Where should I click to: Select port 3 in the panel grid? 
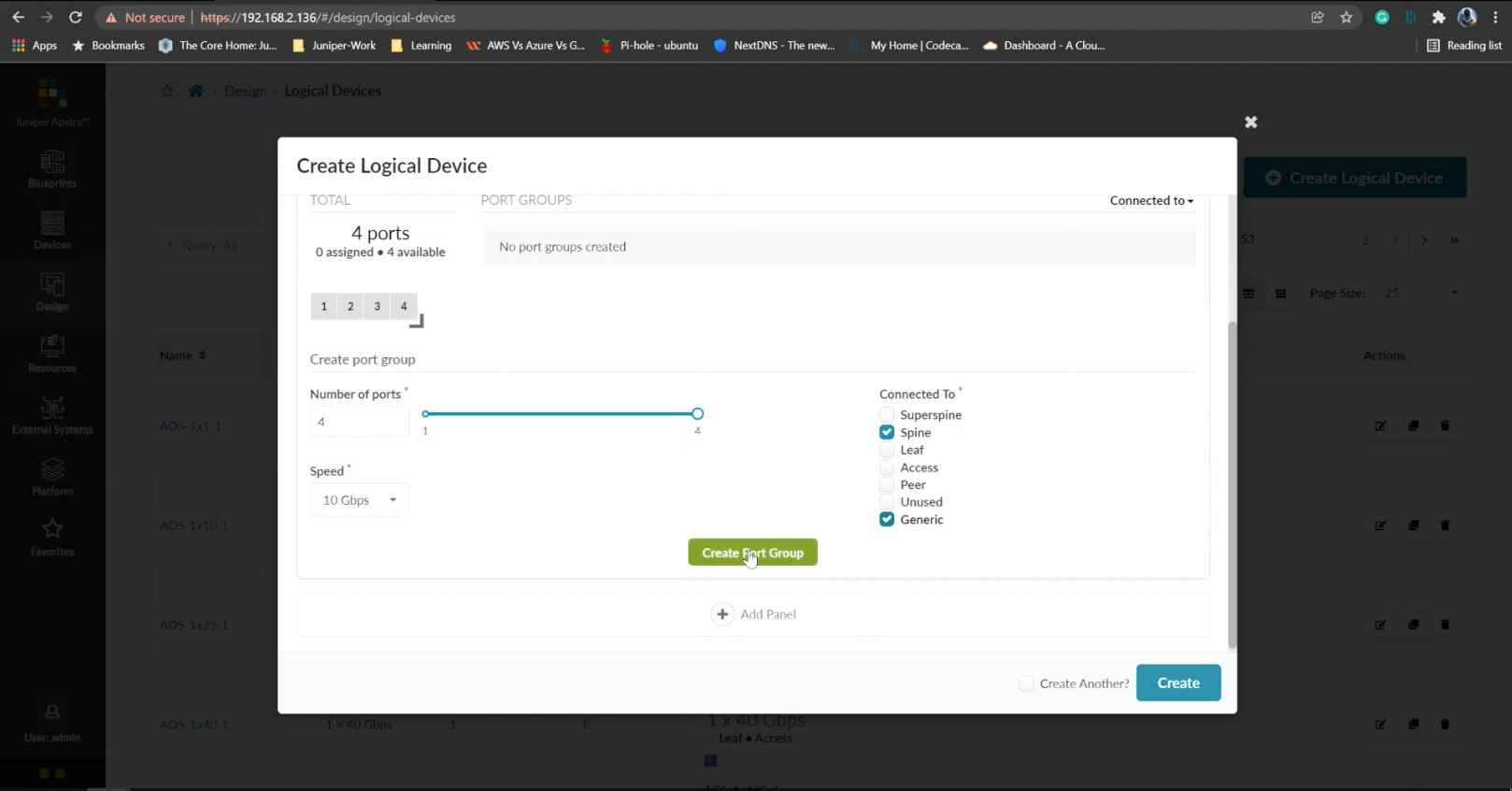click(x=378, y=306)
